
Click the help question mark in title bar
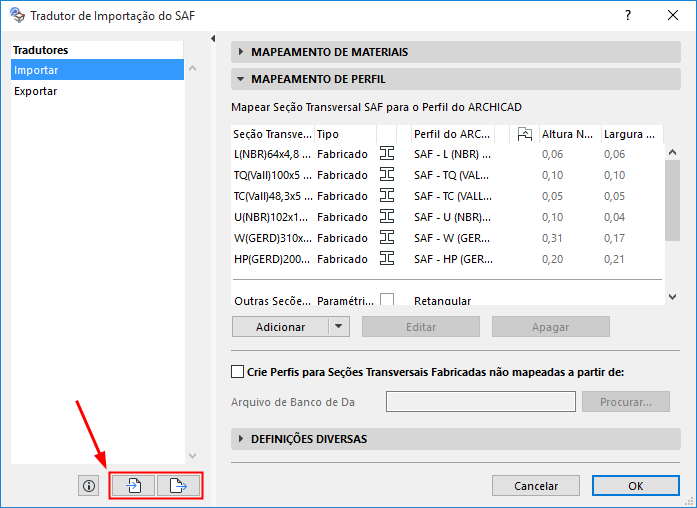tap(628, 16)
